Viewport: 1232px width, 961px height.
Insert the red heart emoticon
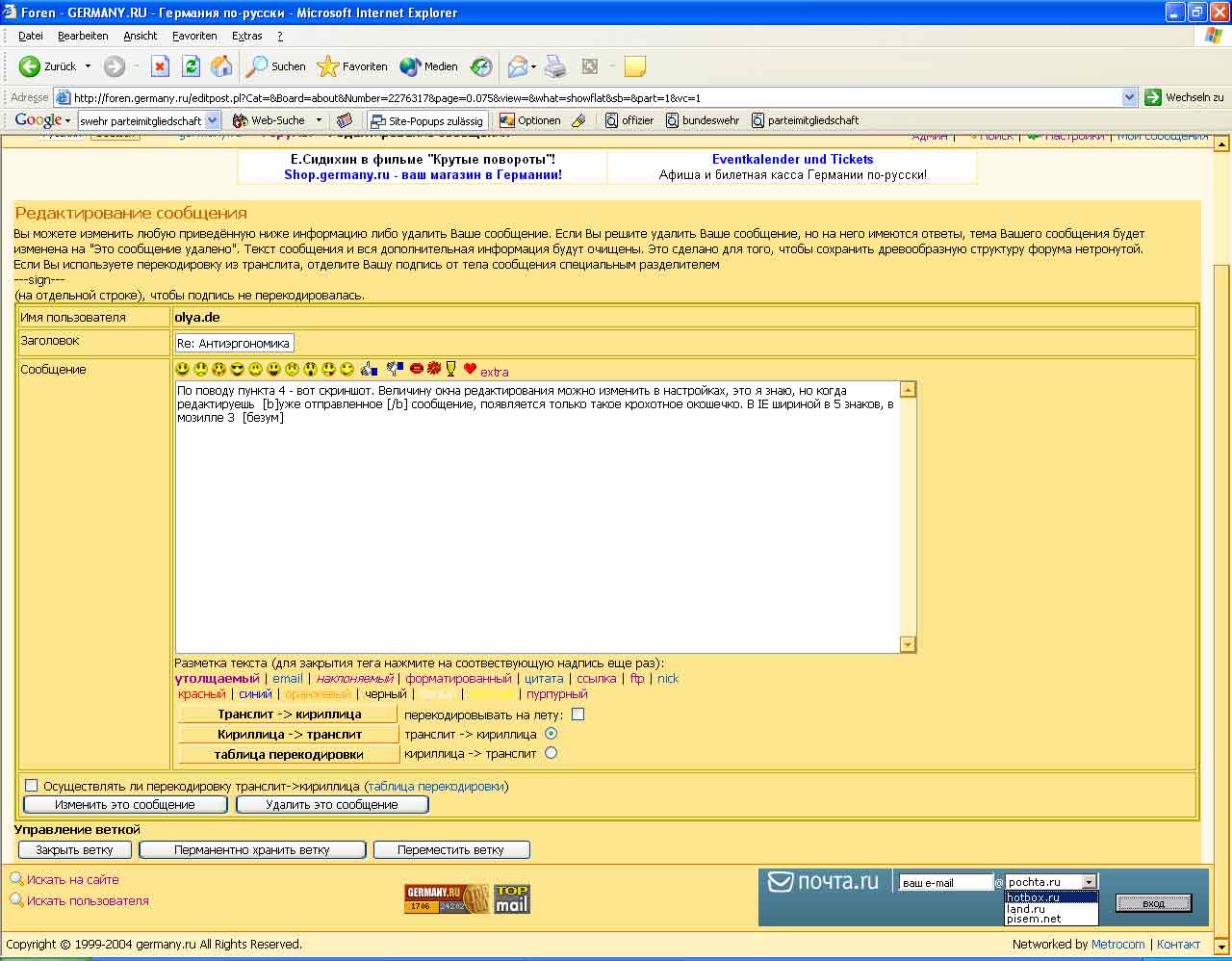click(x=470, y=369)
